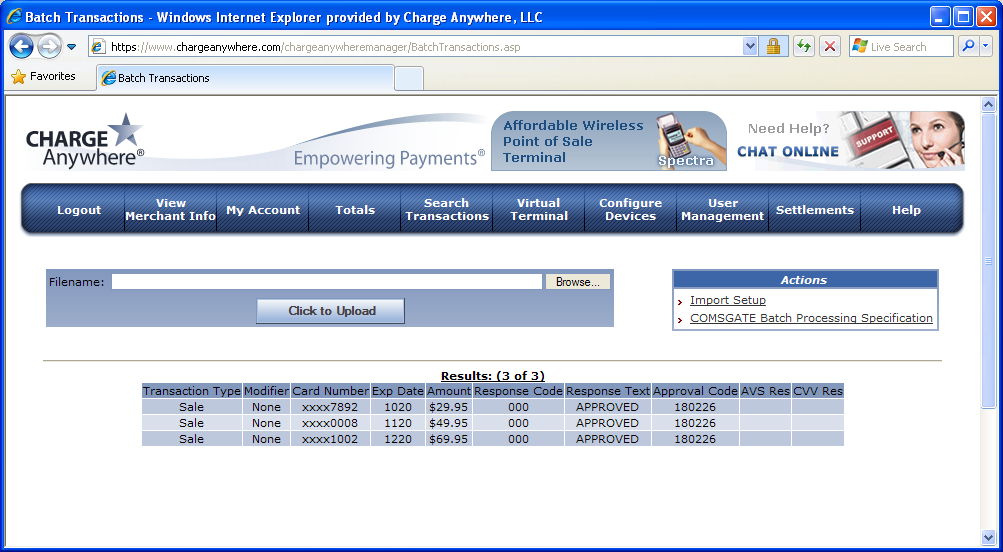Viewport: 1003px width, 552px height.
Task: Open the address bar URL dropdown
Action: tap(751, 47)
